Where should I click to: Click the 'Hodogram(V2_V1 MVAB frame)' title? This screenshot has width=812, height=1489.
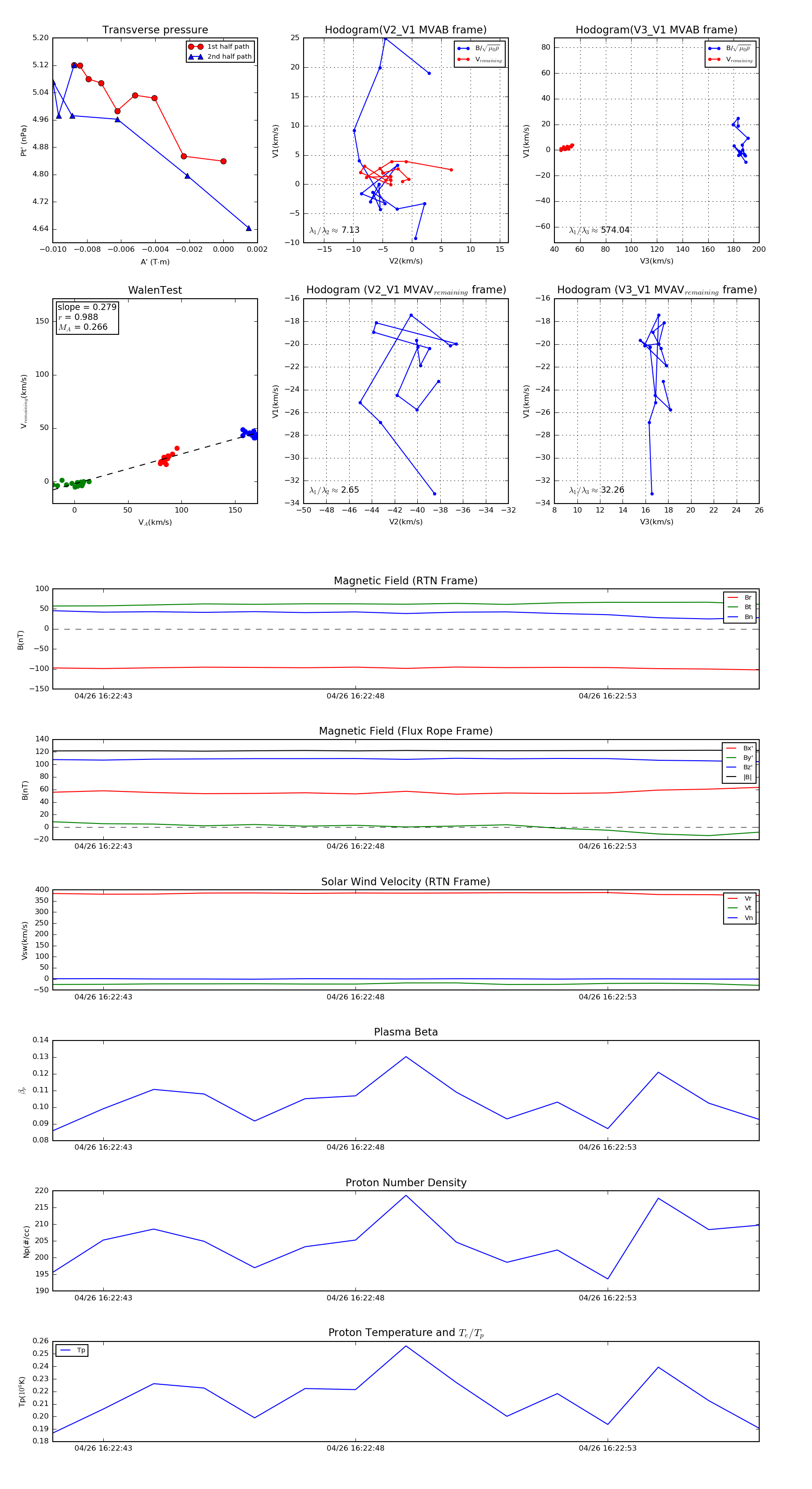[x=406, y=30]
